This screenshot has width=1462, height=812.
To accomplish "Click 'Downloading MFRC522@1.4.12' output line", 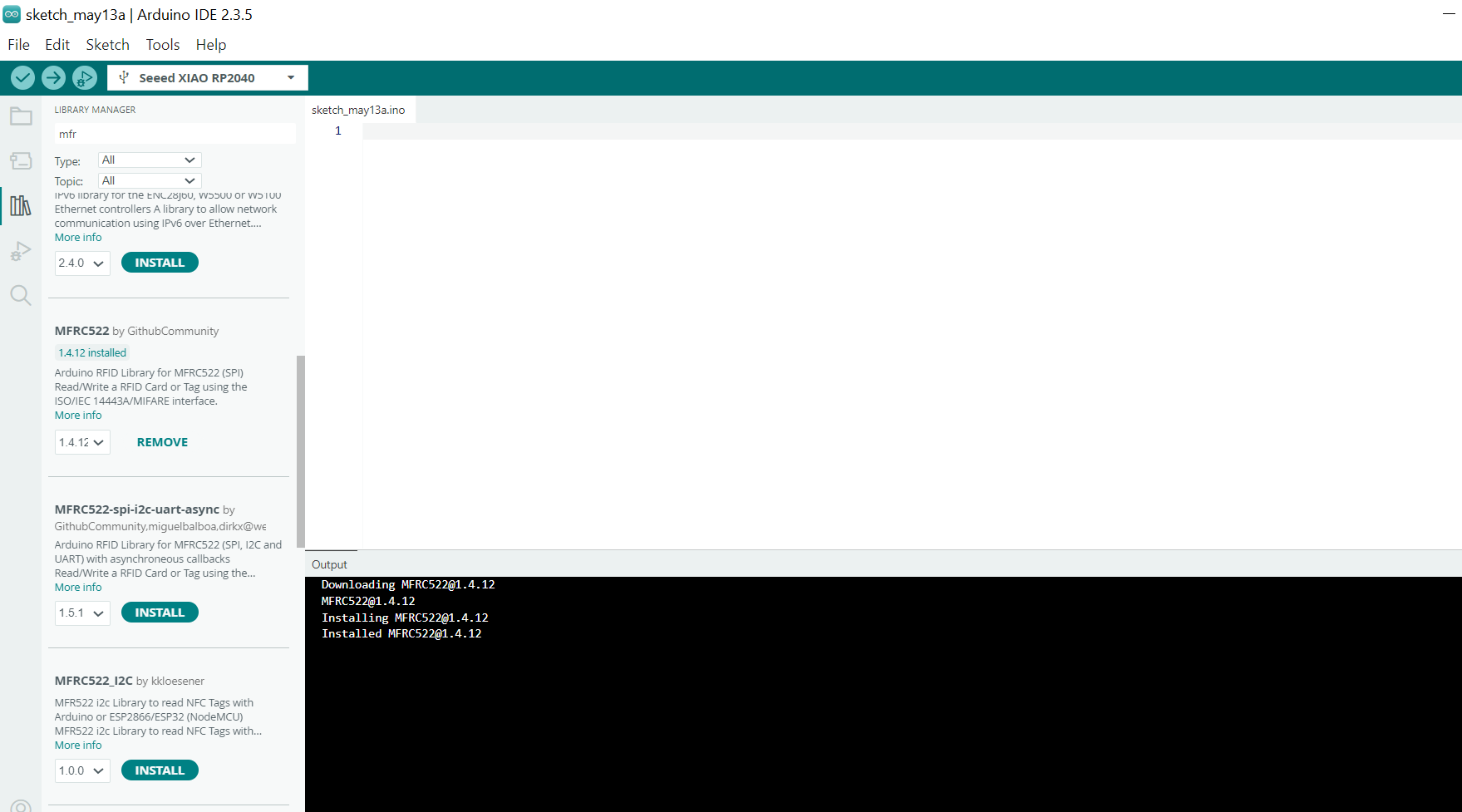I will coord(408,585).
